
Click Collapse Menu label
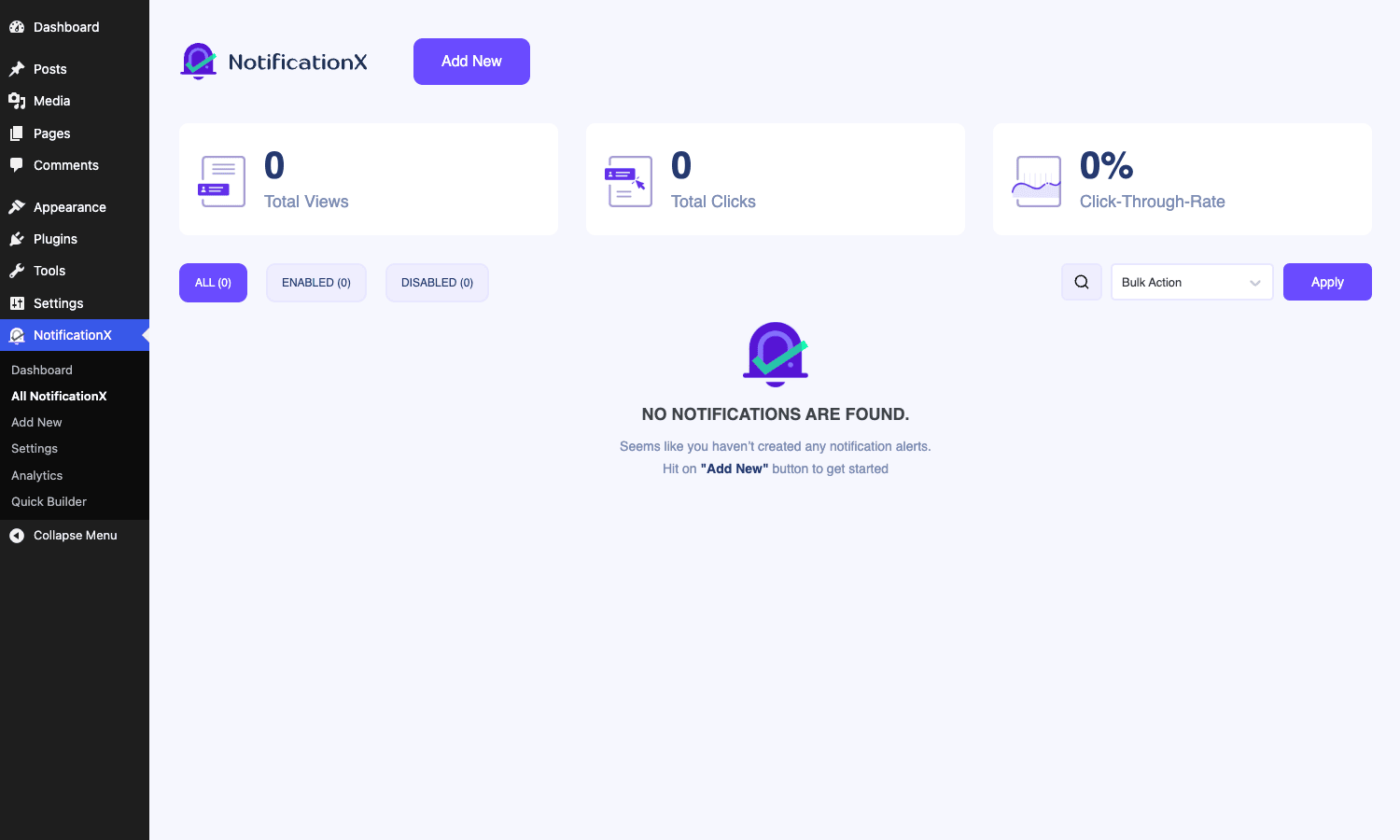click(x=76, y=535)
